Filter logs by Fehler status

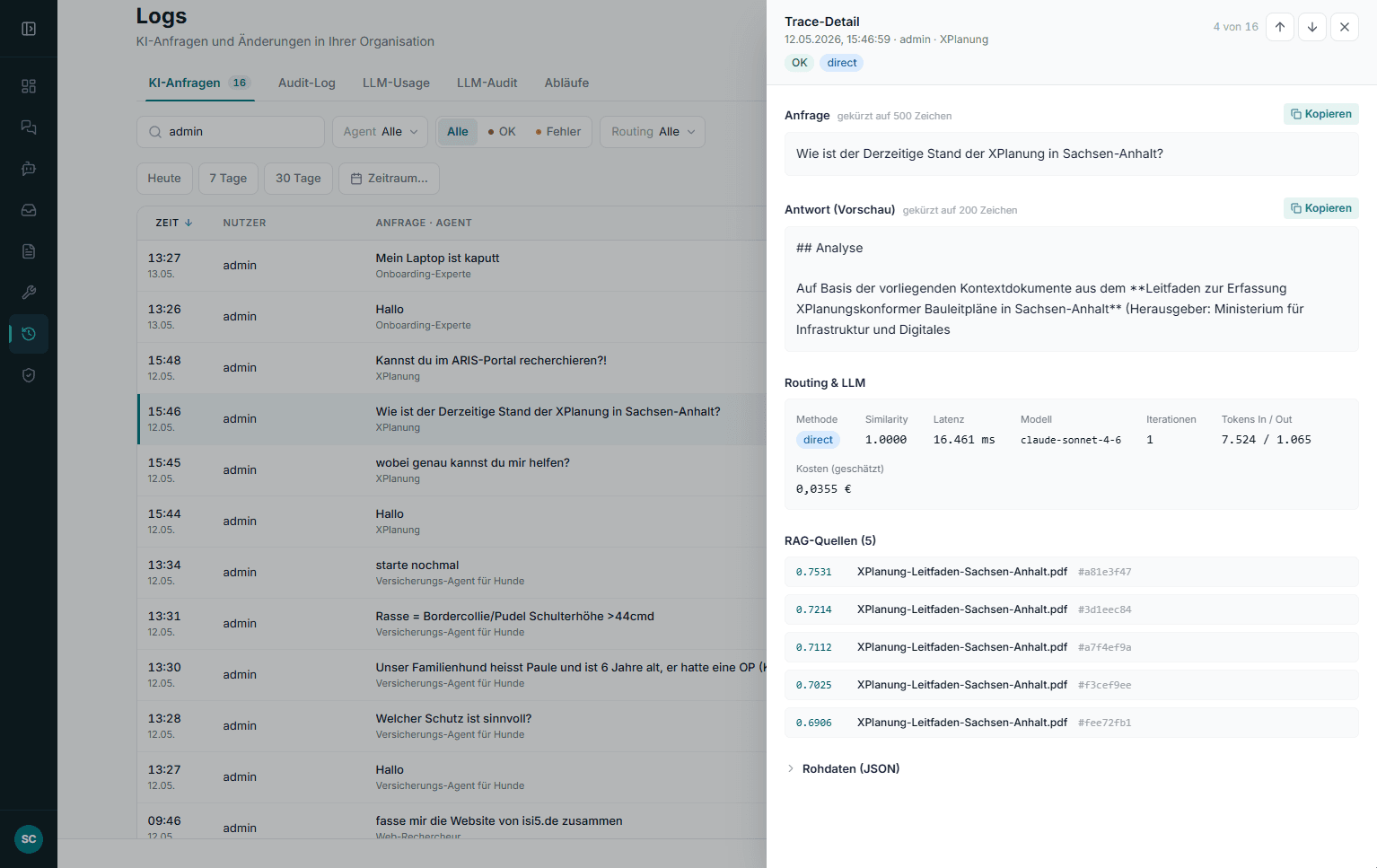pyautogui.click(x=558, y=132)
